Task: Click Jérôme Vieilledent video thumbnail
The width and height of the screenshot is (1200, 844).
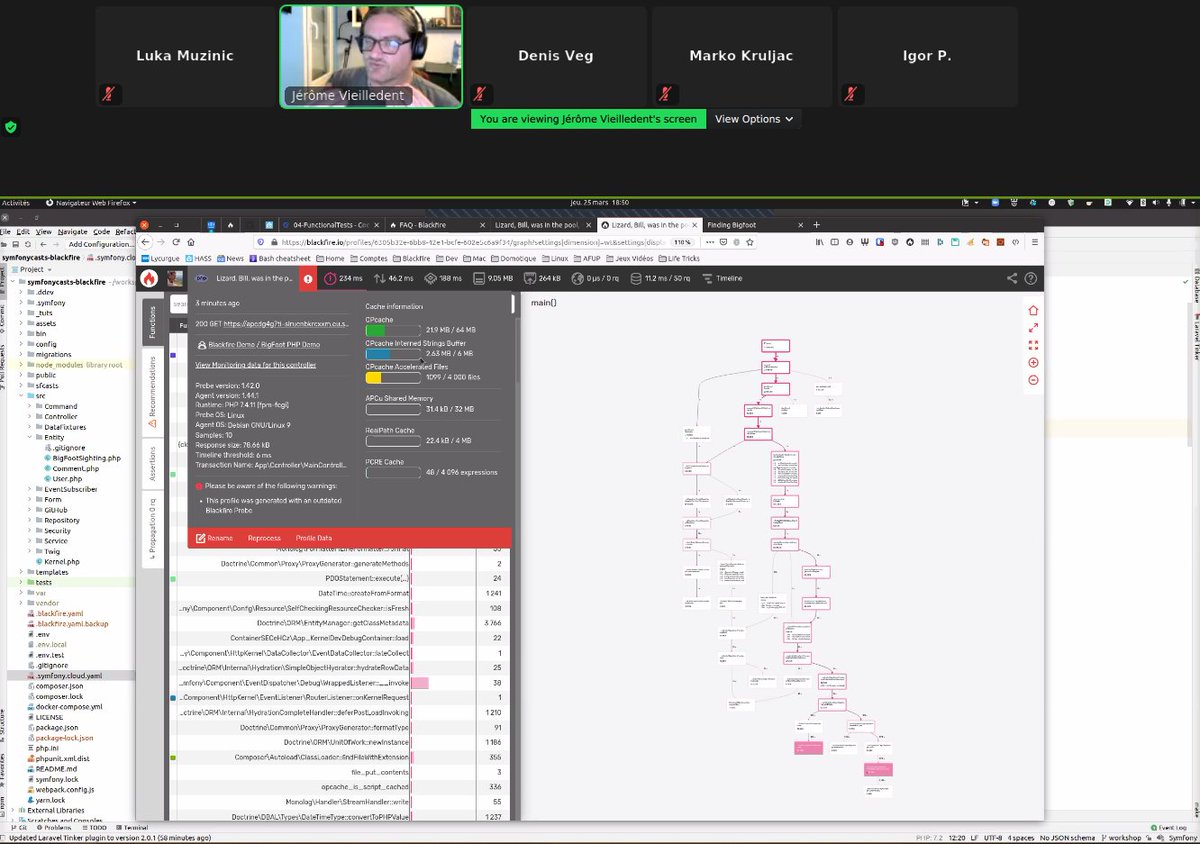Action: 371,57
